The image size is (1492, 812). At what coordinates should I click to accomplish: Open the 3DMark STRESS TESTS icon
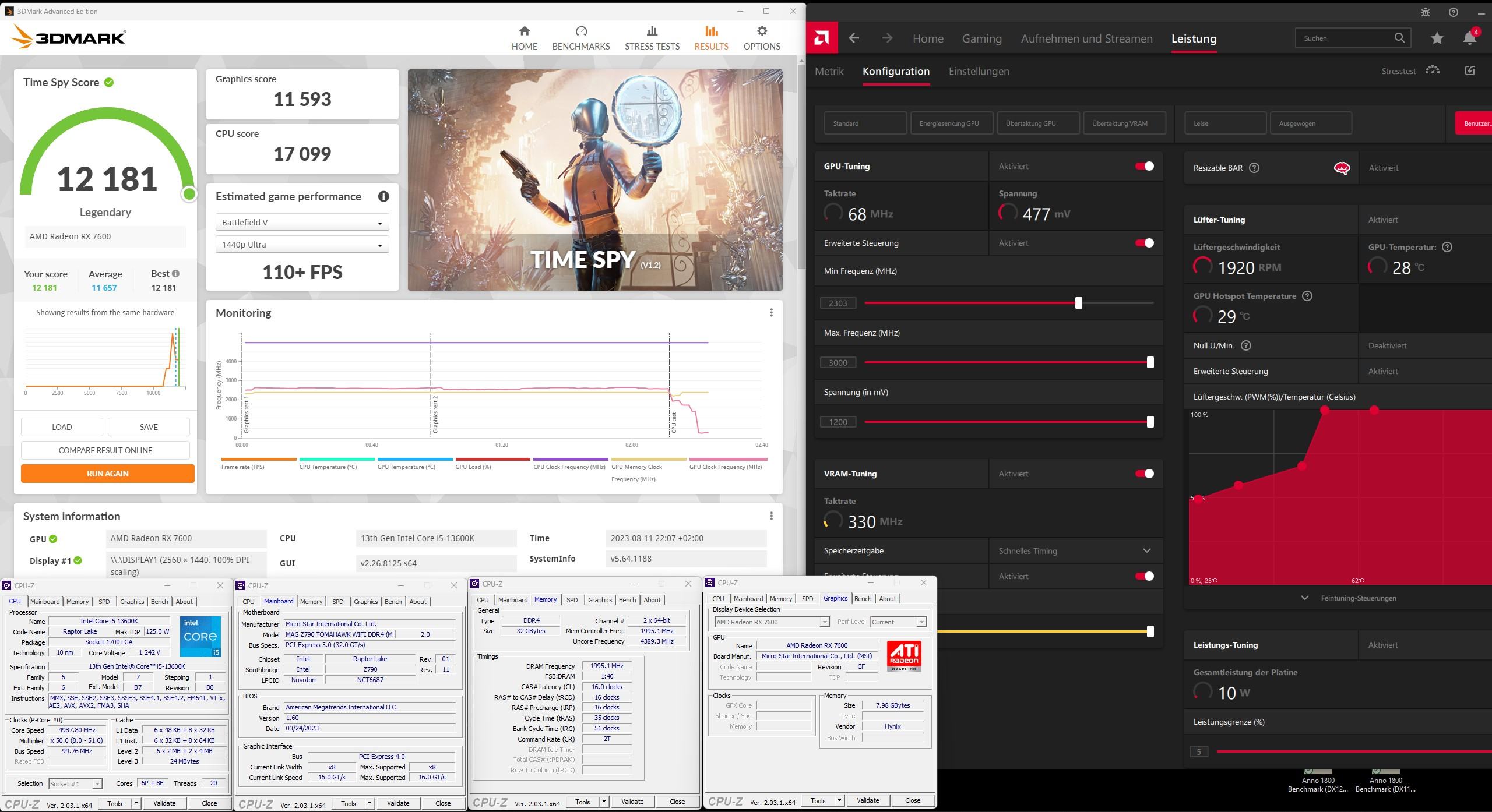coord(652,31)
